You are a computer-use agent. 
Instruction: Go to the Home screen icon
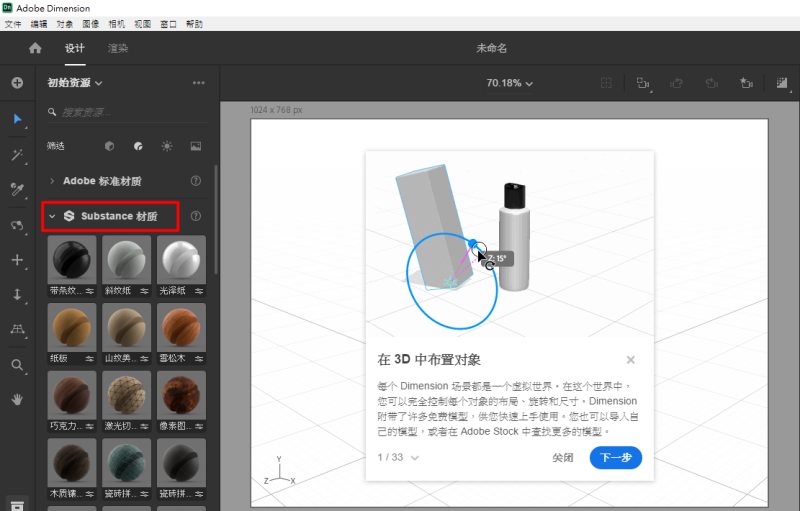click(36, 48)
